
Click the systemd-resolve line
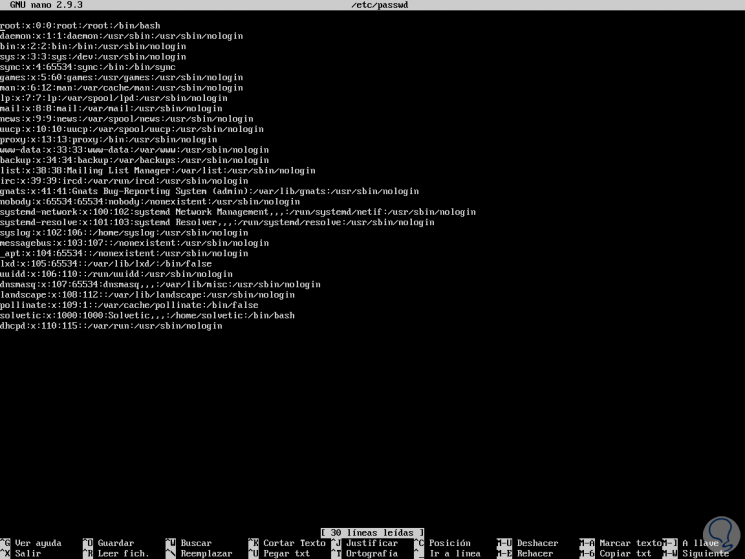217,222
